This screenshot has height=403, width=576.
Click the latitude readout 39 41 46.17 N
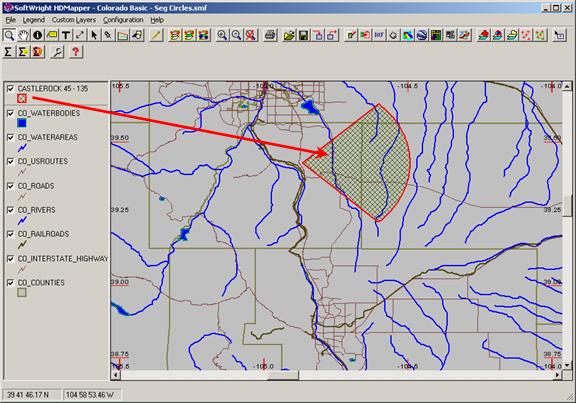[x=28, y=395]
